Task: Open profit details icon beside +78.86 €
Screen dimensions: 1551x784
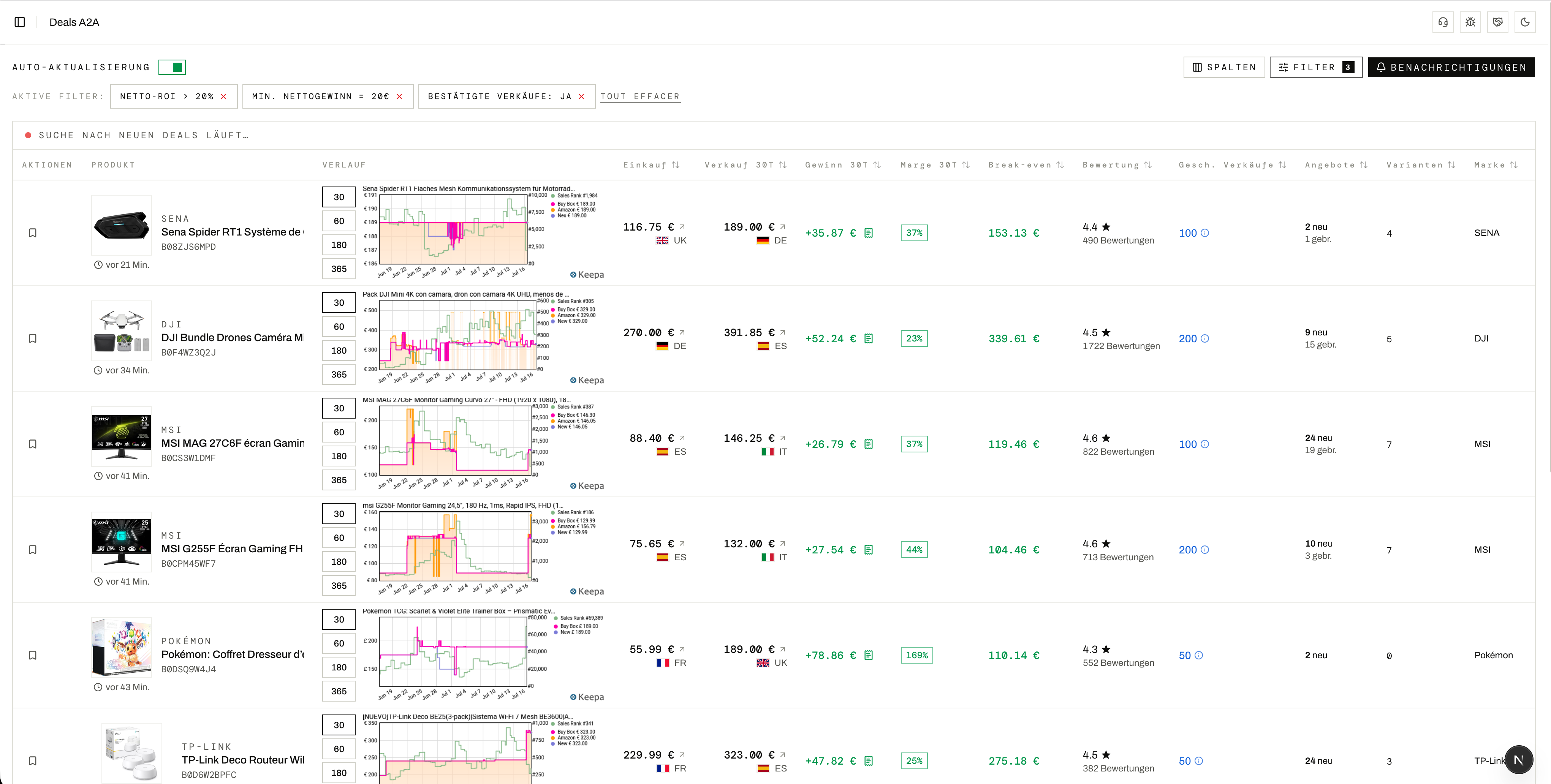Action: pos(868,655)
